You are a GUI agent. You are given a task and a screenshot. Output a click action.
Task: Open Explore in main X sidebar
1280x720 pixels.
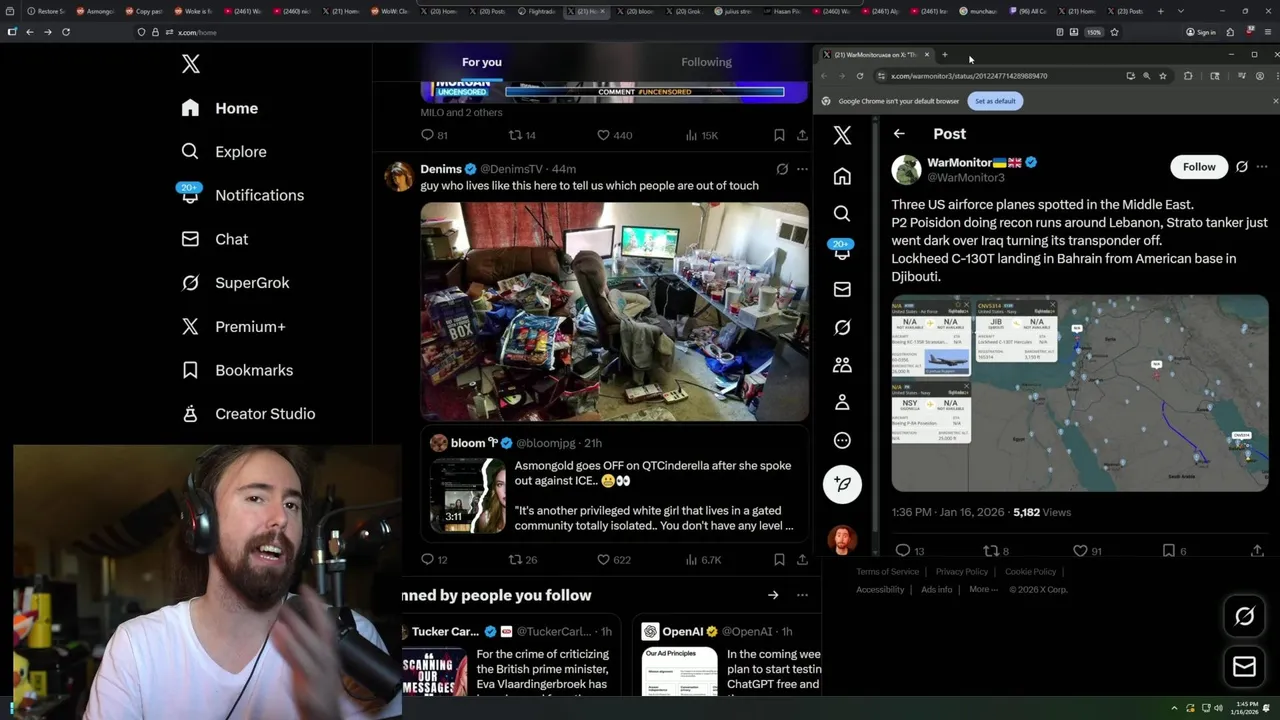223,152
